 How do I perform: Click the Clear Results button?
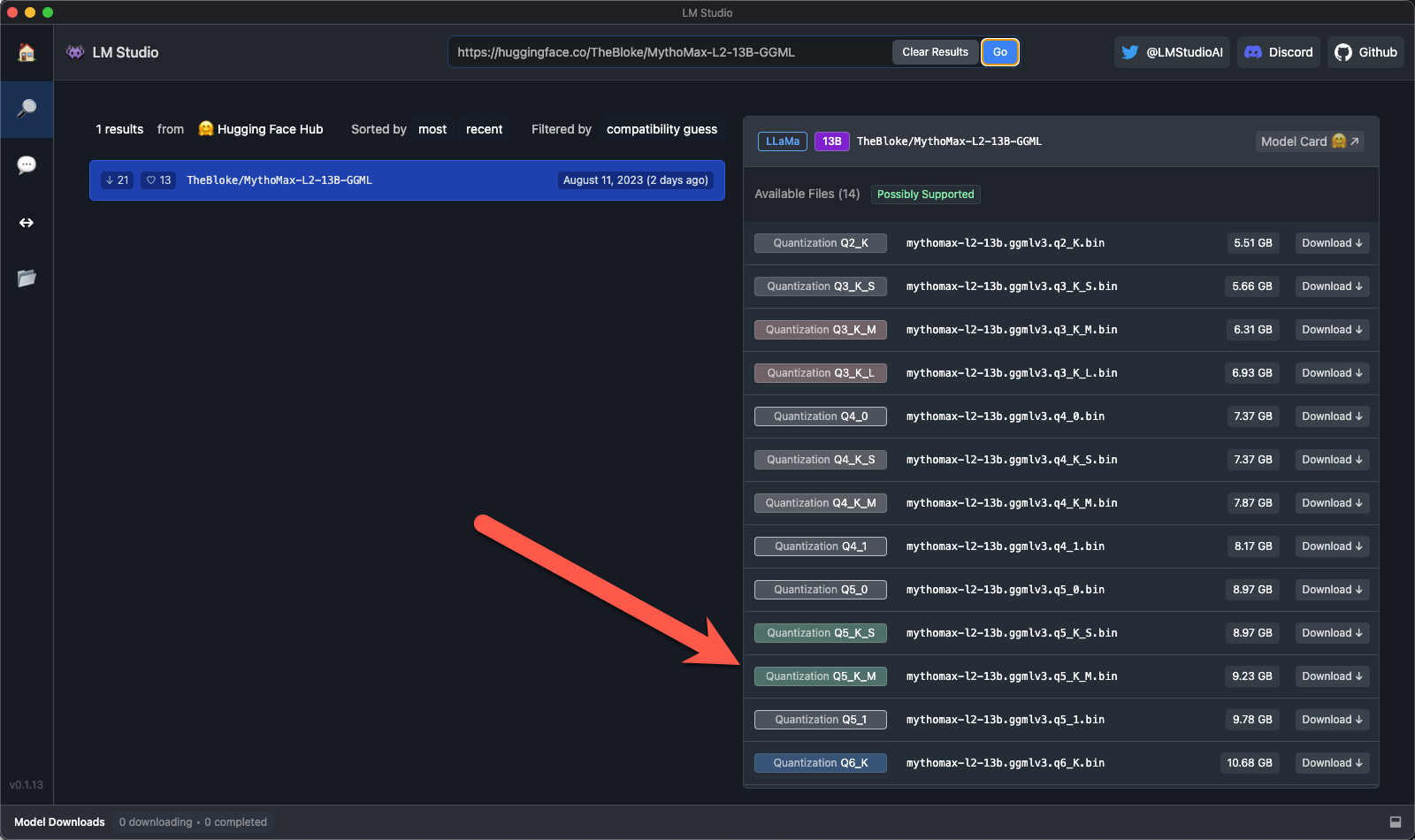tap(935, 52)
